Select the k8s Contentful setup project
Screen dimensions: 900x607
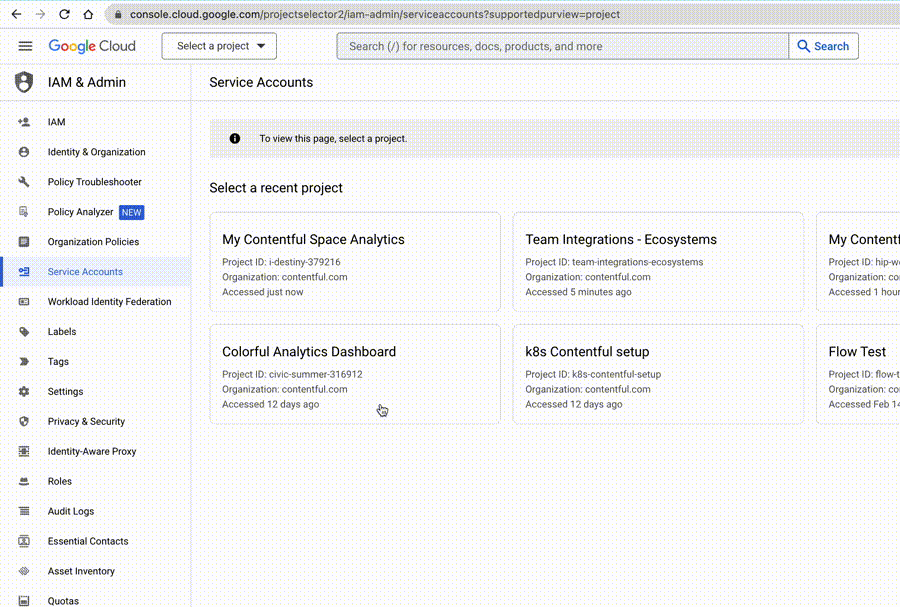pos(657,374)
